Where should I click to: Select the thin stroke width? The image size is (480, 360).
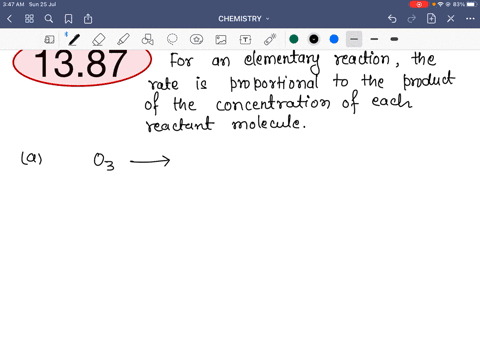coord(354,39)
